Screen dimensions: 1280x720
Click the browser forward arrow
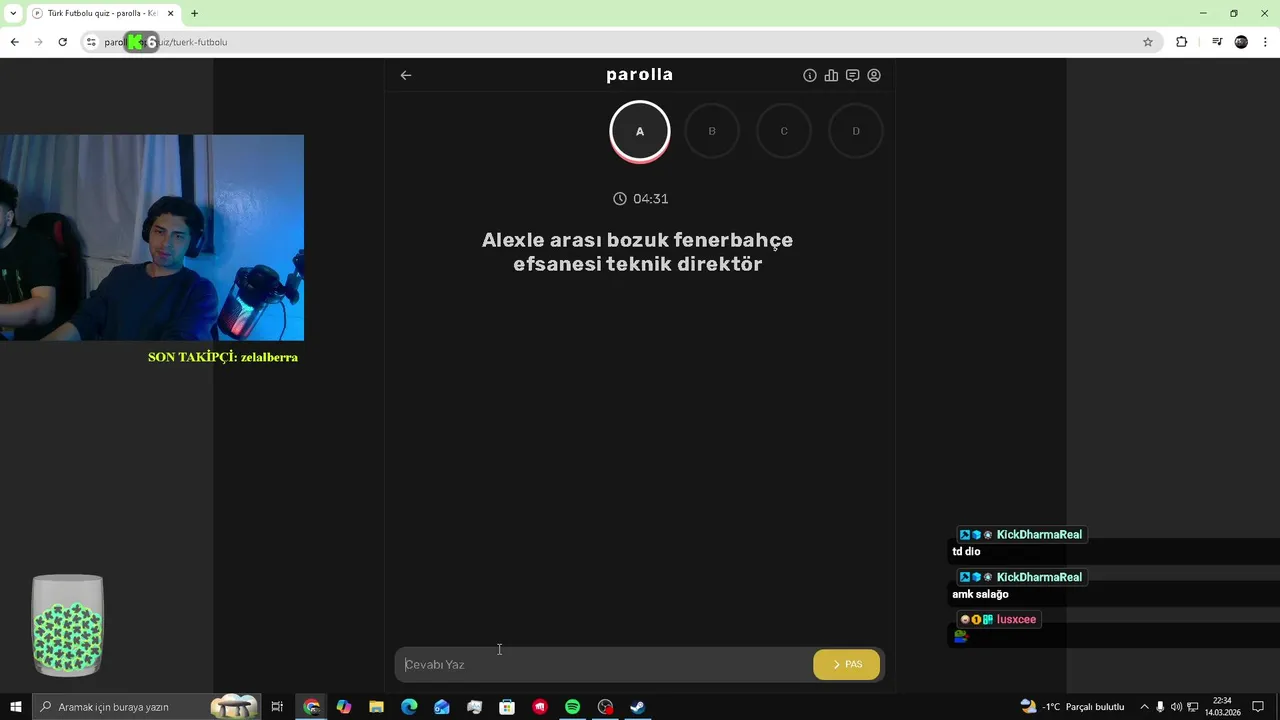38,42
